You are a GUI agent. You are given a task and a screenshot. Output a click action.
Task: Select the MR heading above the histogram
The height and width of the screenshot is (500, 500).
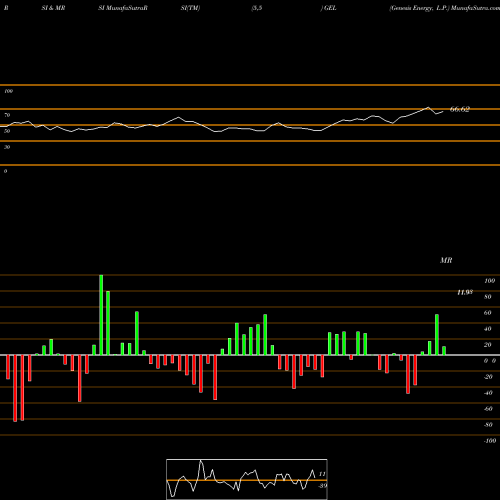446,260
